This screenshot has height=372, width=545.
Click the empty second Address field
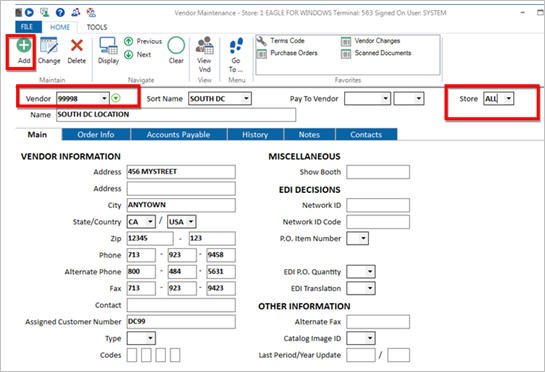(x=181, y=188)
